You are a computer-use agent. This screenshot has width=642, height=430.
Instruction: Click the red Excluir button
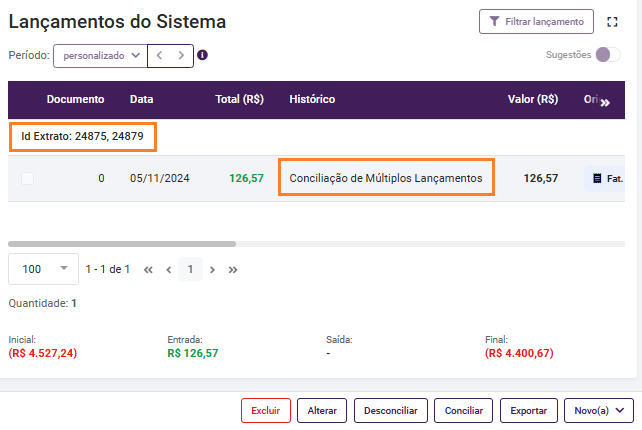(x=265, y=410)
